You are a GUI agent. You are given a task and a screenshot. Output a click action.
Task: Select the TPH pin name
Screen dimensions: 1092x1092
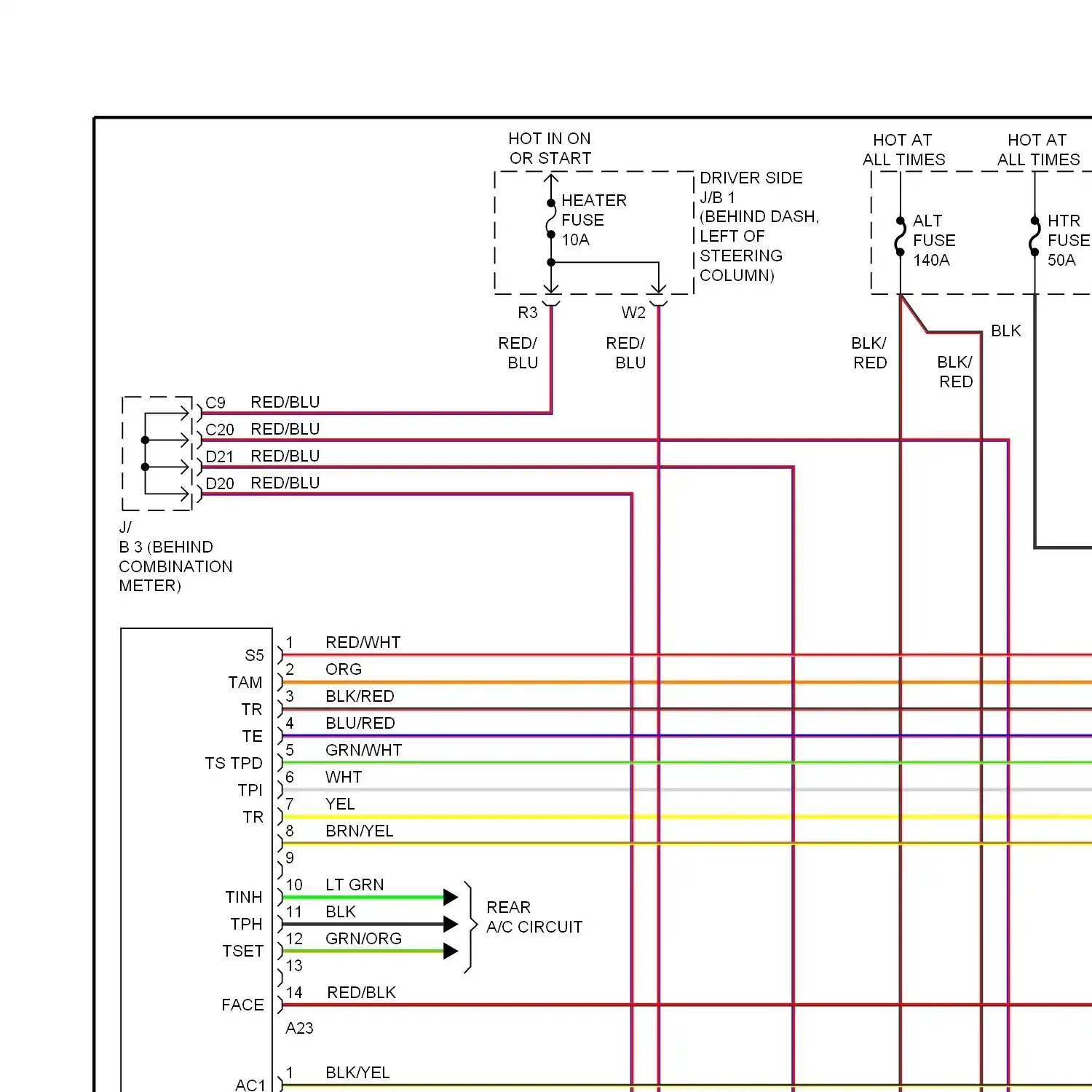coord(246,924)
